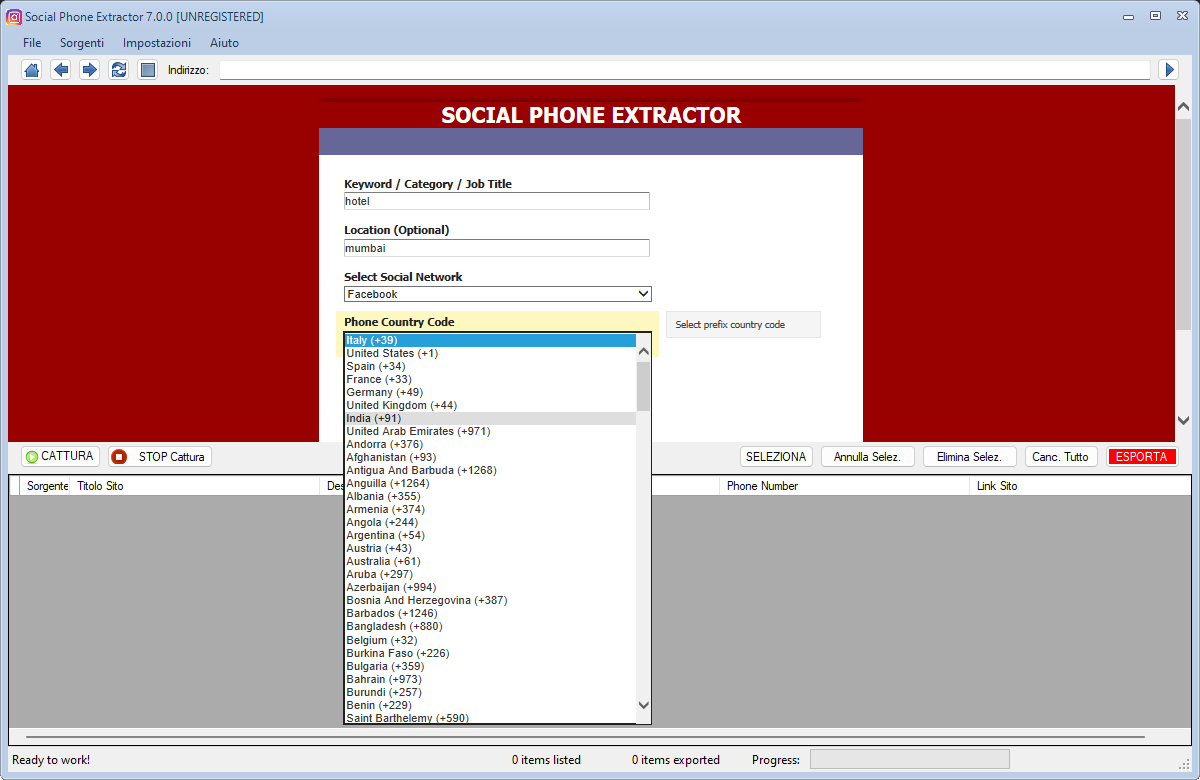The width and height of the screenshot is (1200, 780).
Task: Pick Germany (+49) in the list
Action: coord(490,392)
